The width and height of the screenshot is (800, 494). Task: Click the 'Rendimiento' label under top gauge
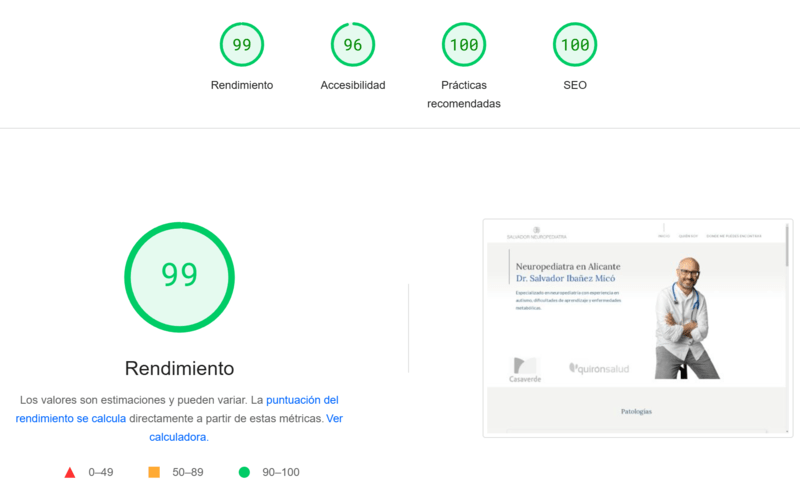click(x=242, y=85)
